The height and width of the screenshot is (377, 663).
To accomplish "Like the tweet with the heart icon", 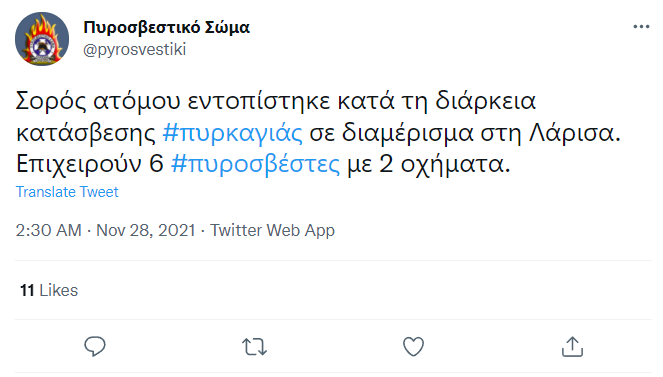I will pos(413,347).
